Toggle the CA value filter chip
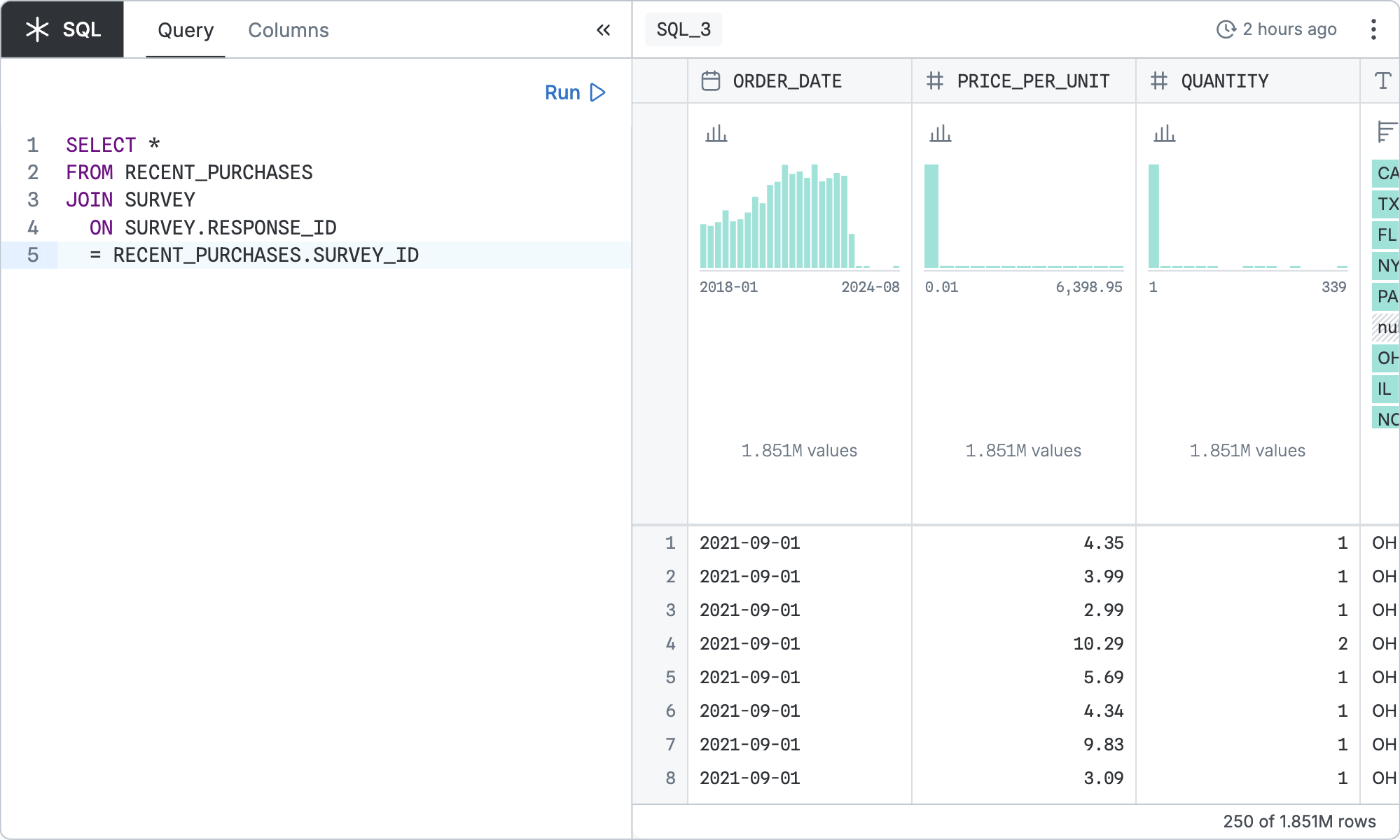The height and width of the screenshot is (840, 1400). click(1385, 172)
